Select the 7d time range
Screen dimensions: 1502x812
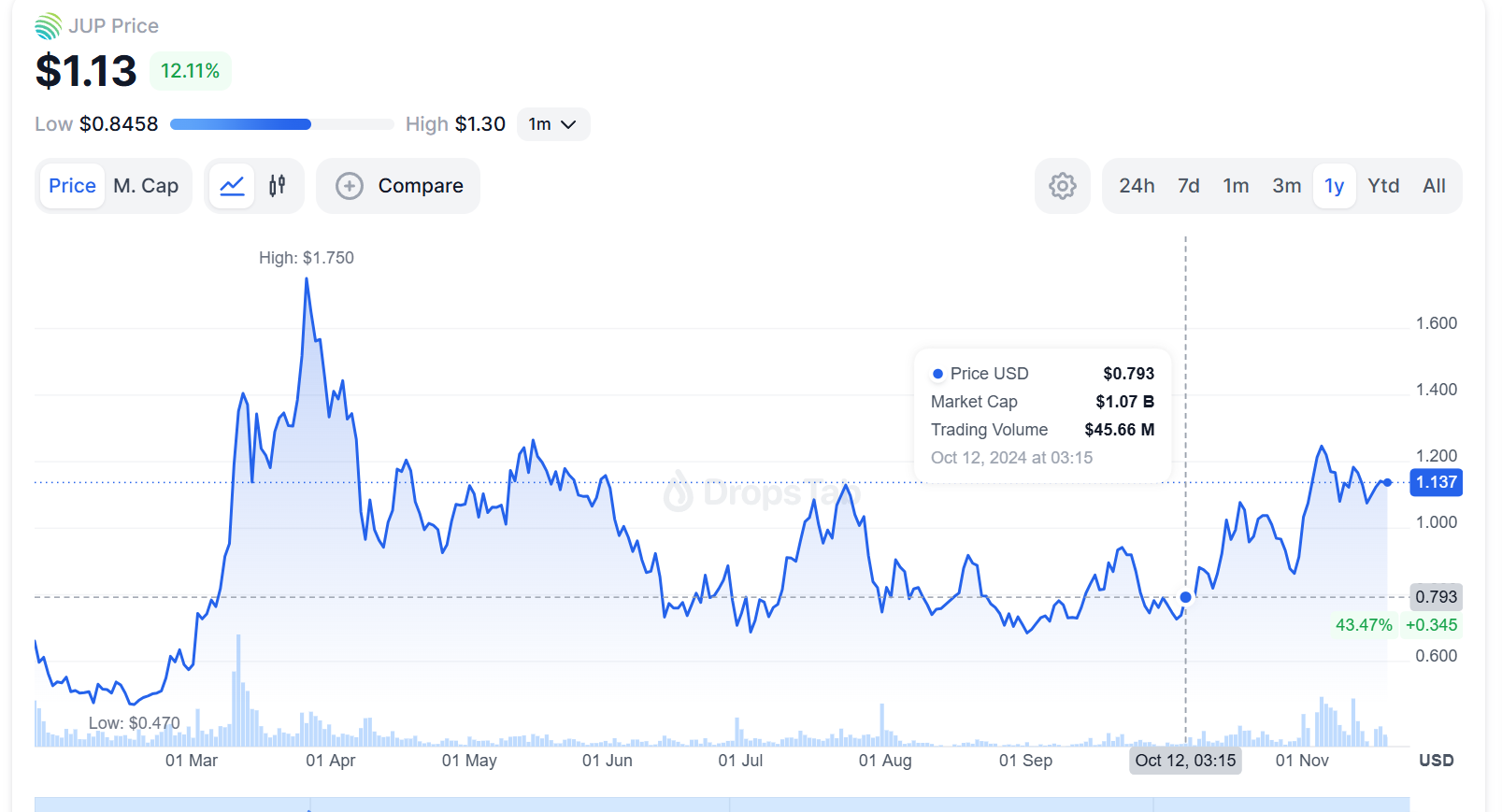[x=1189, y=186]
